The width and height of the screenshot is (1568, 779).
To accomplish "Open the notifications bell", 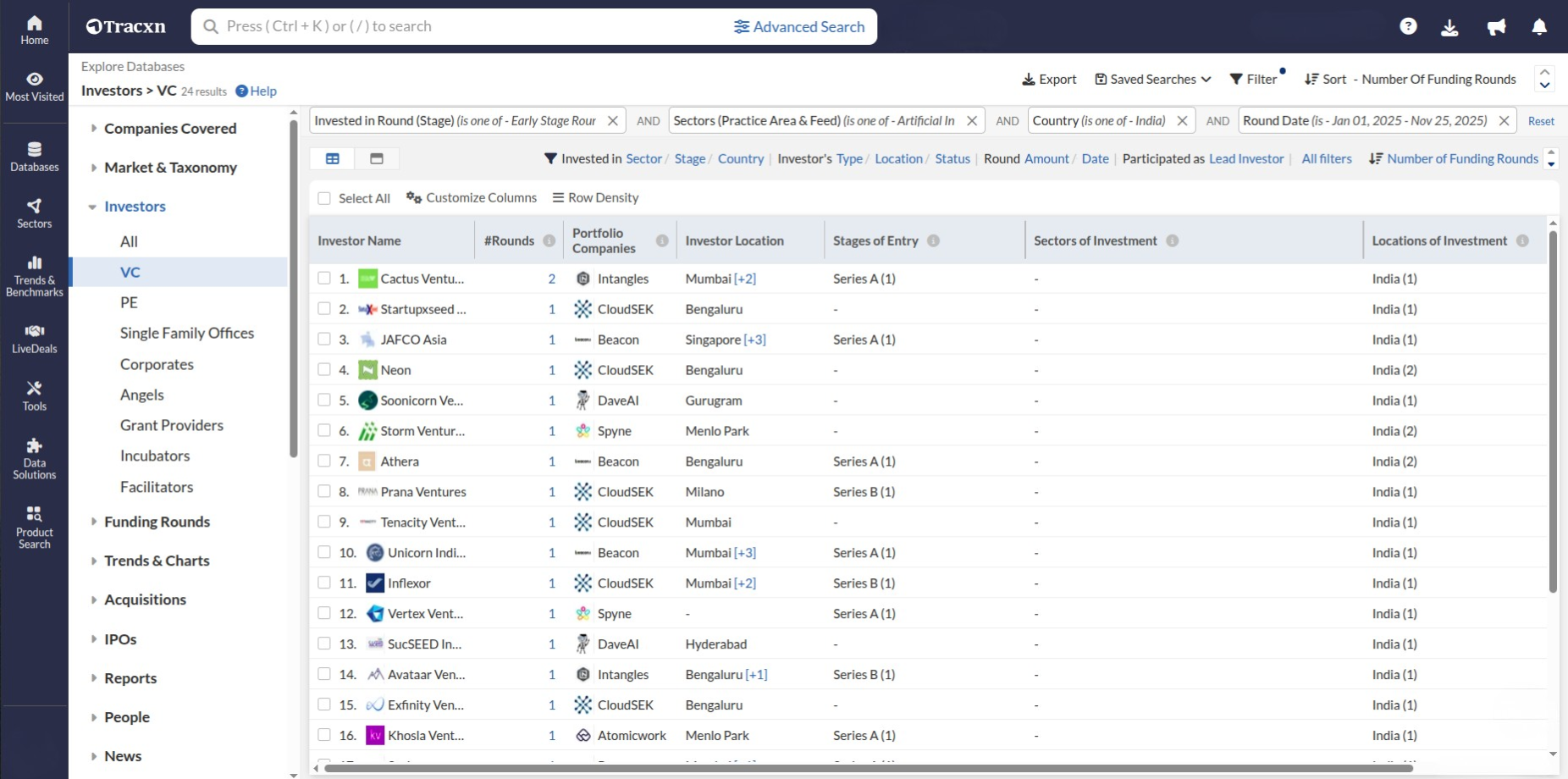I will pos(1539,26).
